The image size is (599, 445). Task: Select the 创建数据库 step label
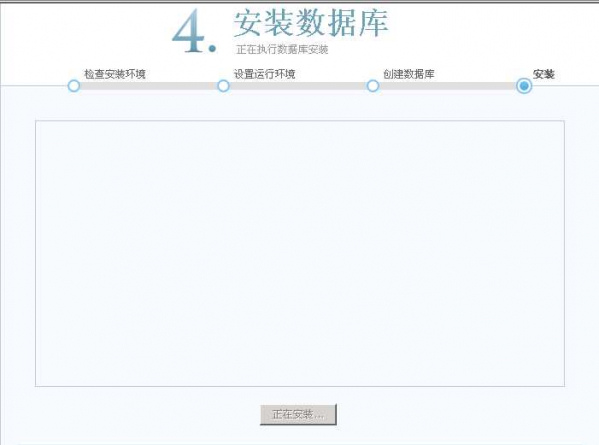point(409,74)
